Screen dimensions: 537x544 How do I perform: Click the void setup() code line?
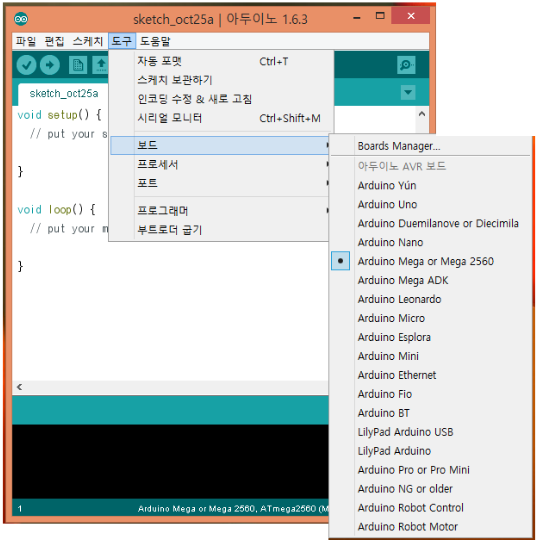click(59, 115)
